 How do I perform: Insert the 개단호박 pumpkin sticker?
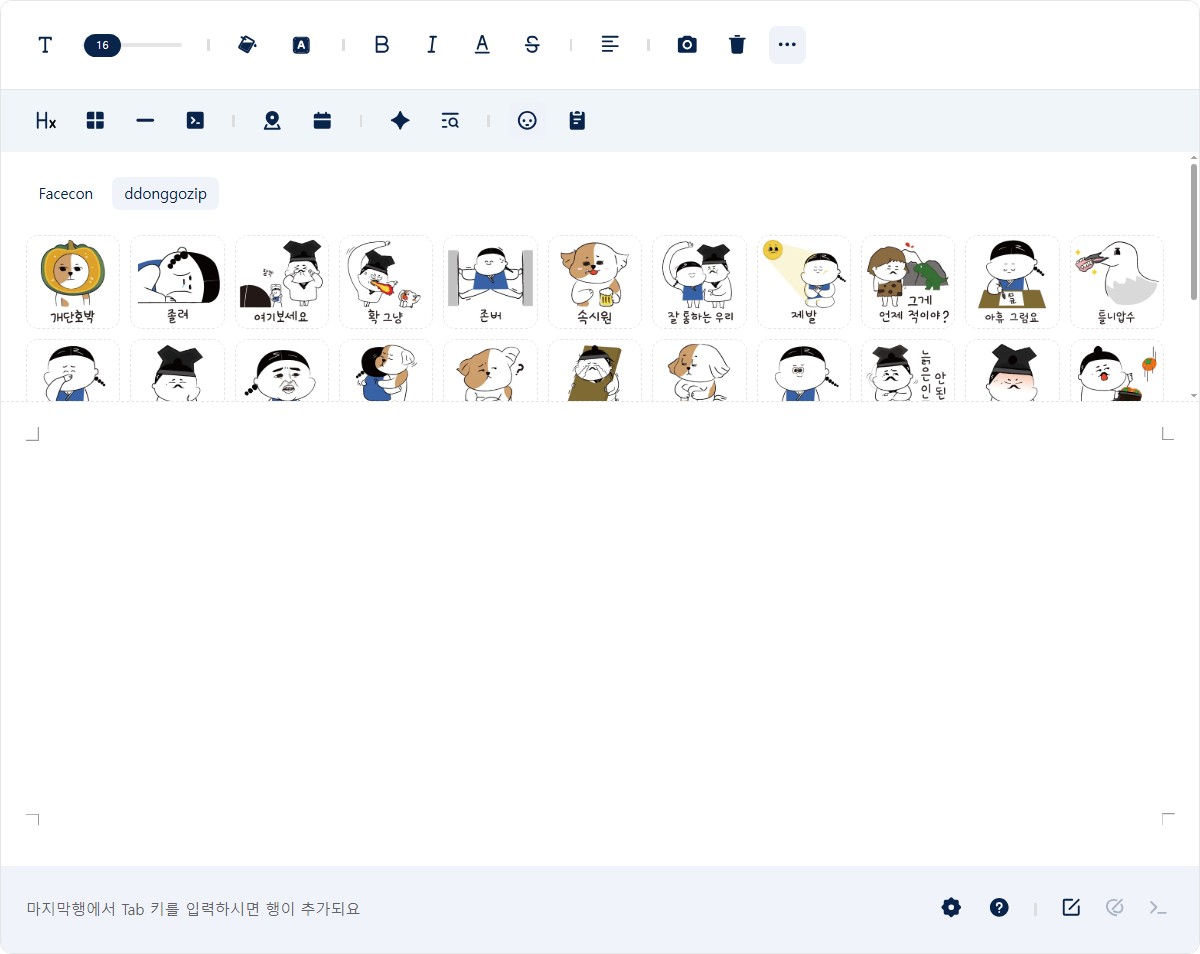coord(73,282)
